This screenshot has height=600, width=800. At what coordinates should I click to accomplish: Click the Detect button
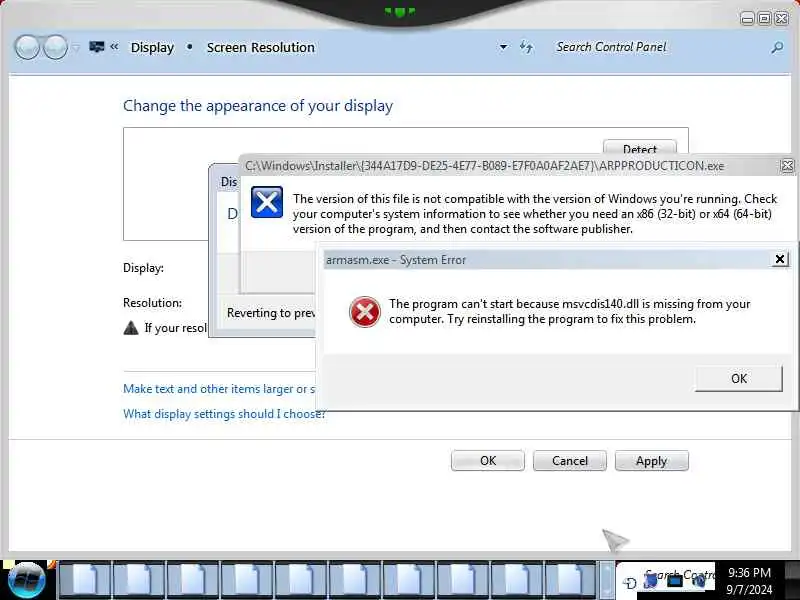click(x=640, y=147)
